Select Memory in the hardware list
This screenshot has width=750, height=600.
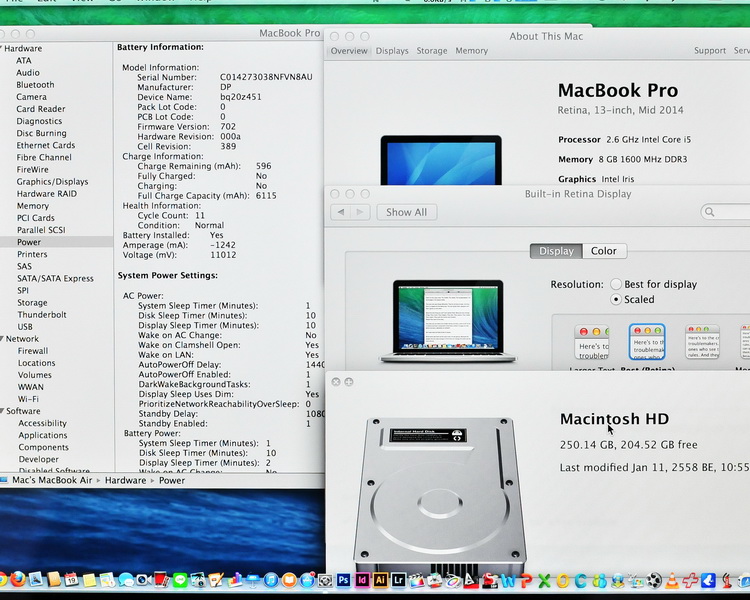click(33, 206)
